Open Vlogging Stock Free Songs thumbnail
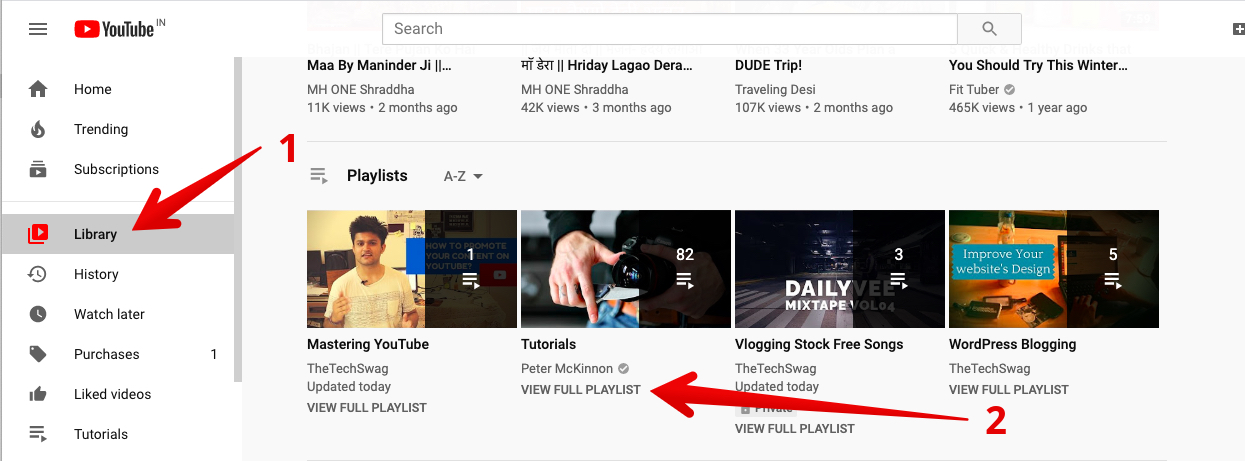The width and height of the screenshot is (1245, 461). 840,269
